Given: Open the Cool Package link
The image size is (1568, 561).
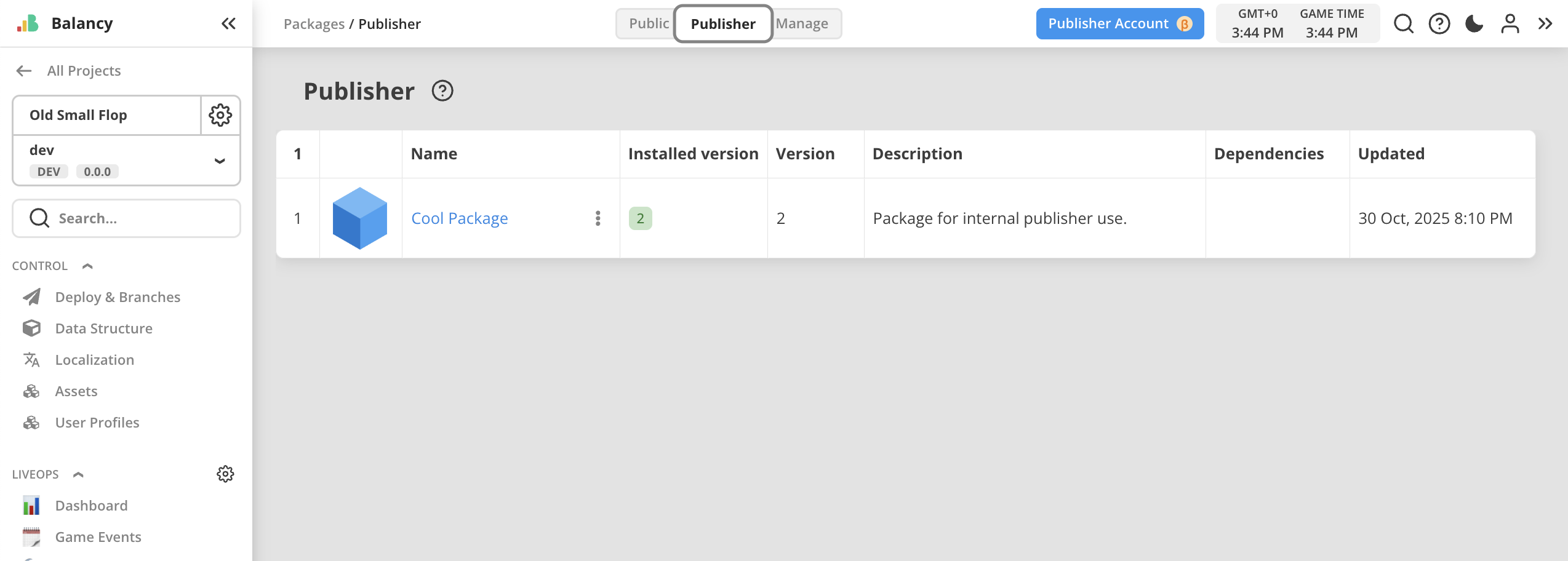Looking at the screenshot, I should tap(459, 218).
